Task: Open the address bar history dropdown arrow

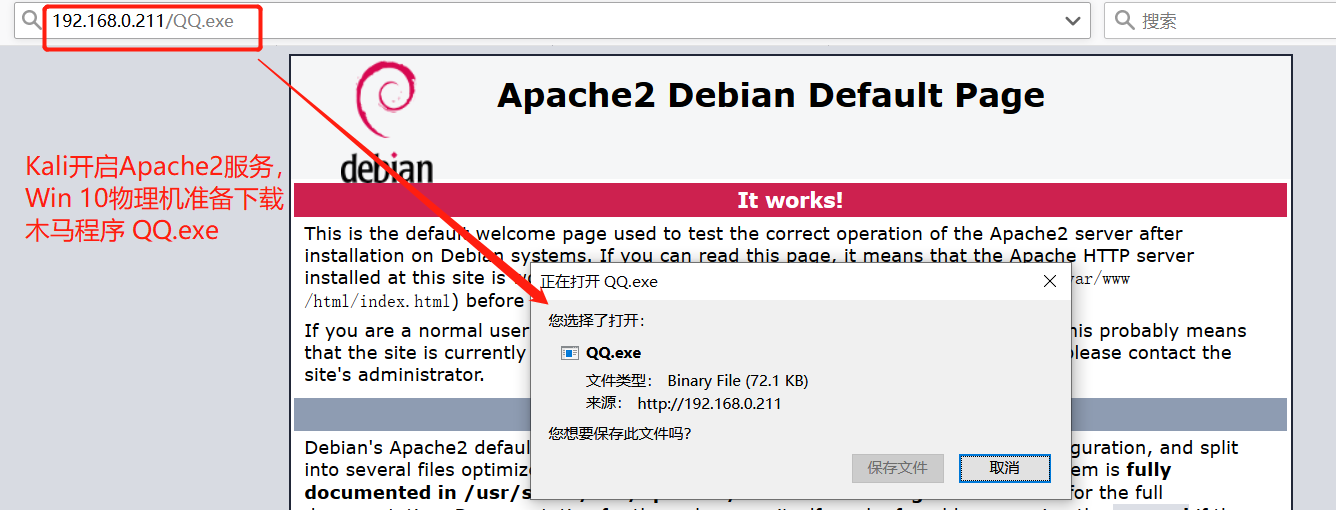Action: [1073, 21]
